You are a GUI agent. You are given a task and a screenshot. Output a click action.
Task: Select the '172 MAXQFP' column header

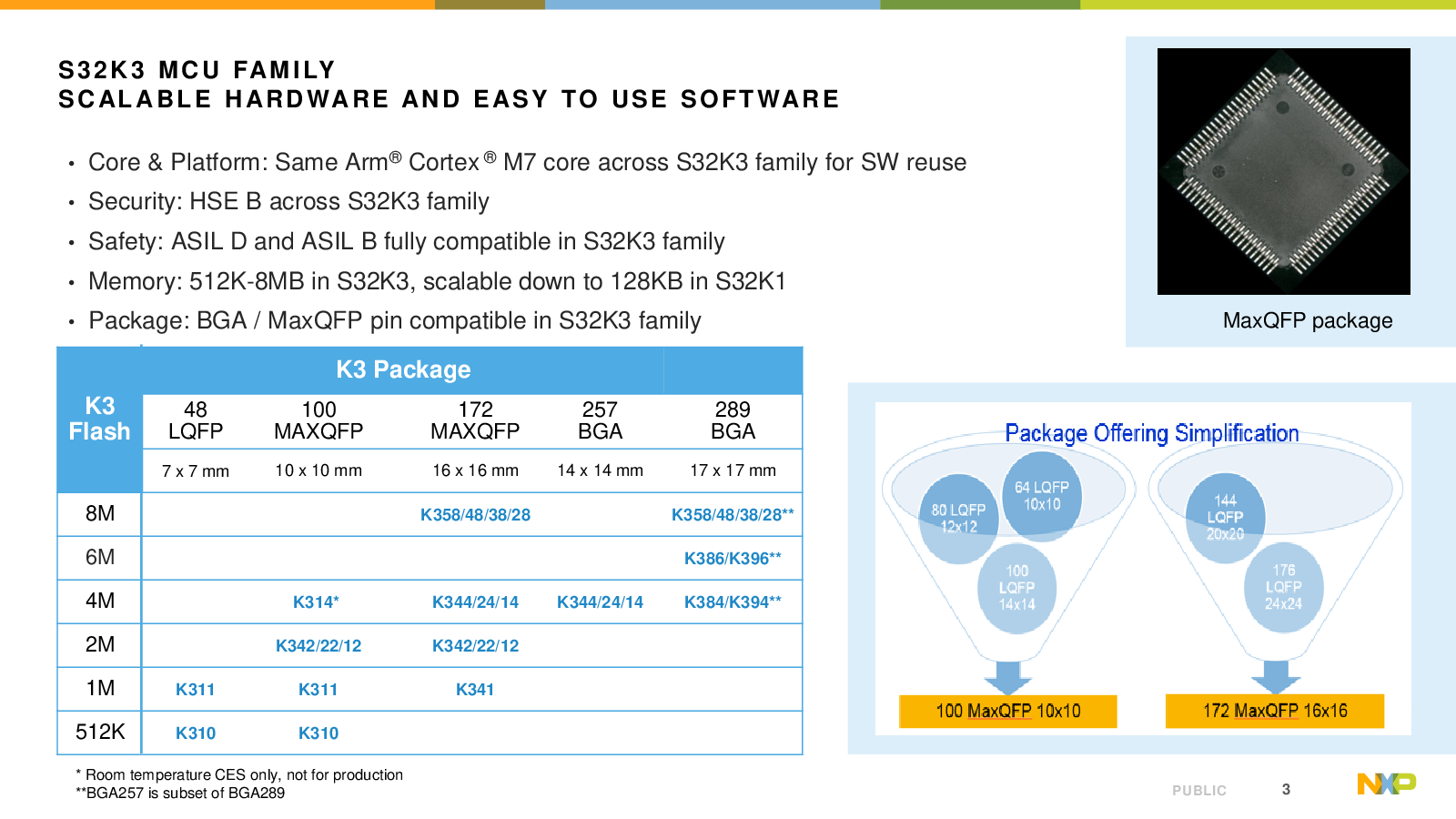point(475,420)
